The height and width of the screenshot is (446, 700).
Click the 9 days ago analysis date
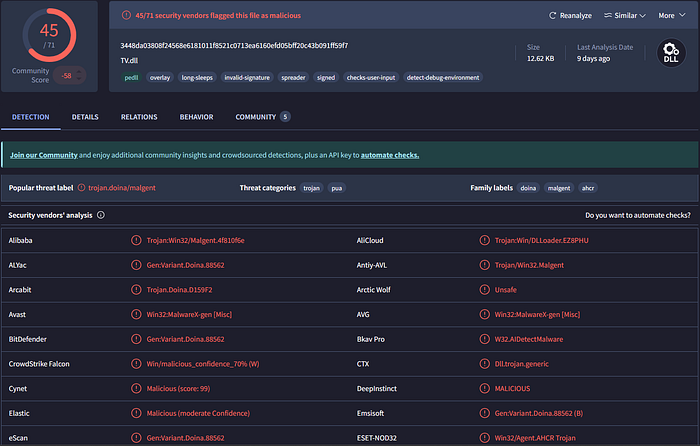593,58
